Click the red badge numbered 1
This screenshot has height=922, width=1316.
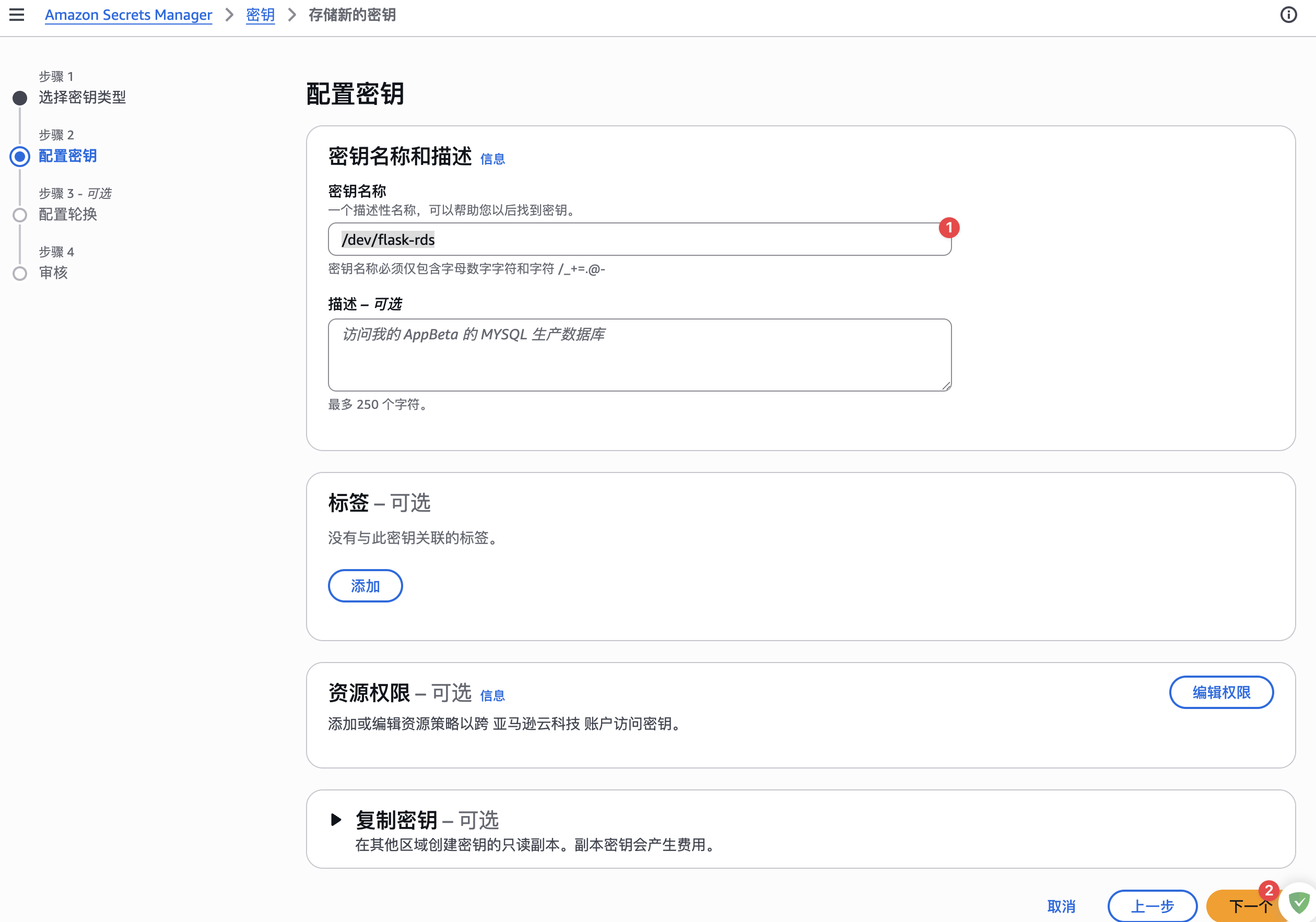[948, 228]
